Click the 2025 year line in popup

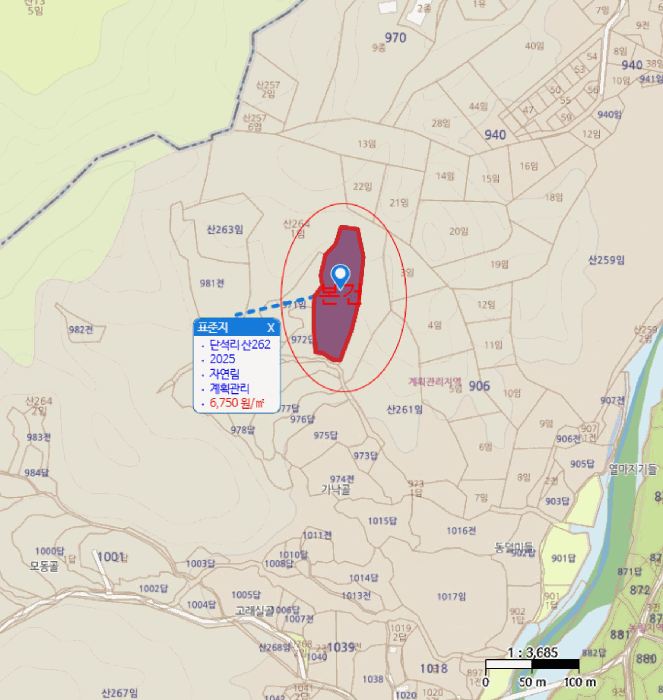click(222, 359)
